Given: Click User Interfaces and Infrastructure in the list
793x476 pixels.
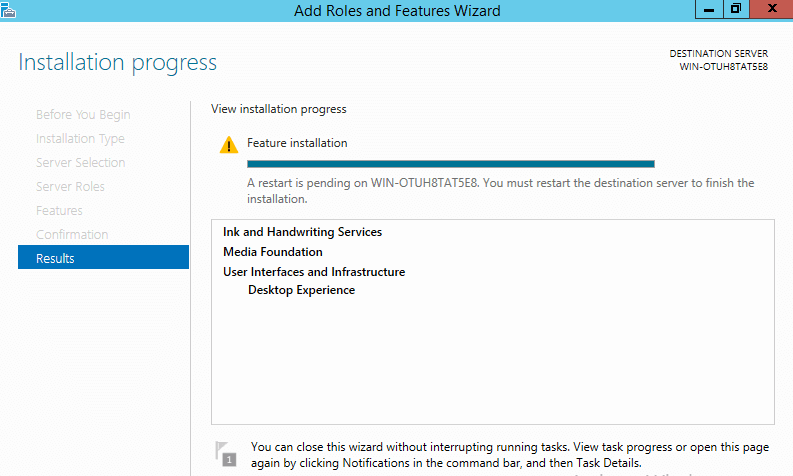Looking at the screenshot, I should click(x=314, y=272).
